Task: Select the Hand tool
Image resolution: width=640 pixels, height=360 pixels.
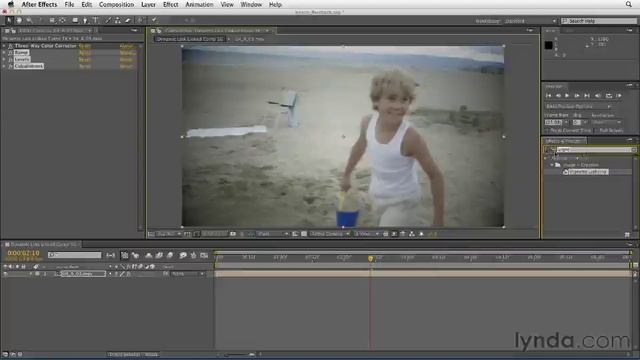Action: [19, 20]
